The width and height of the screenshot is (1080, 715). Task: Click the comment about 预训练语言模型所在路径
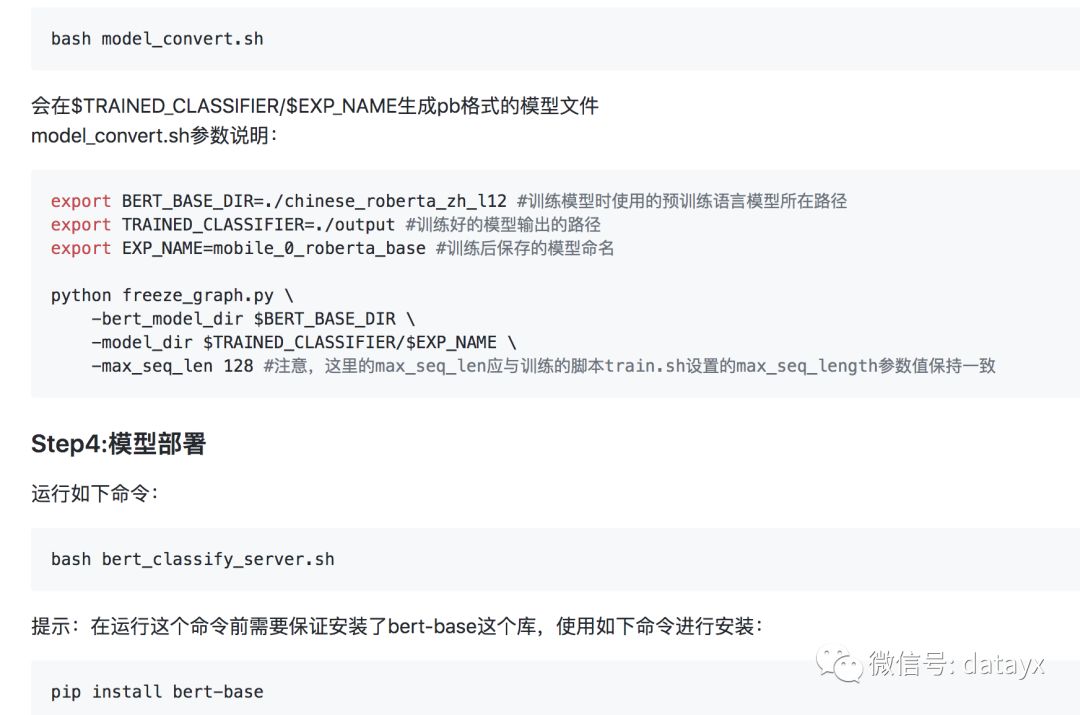pos(682,201)
